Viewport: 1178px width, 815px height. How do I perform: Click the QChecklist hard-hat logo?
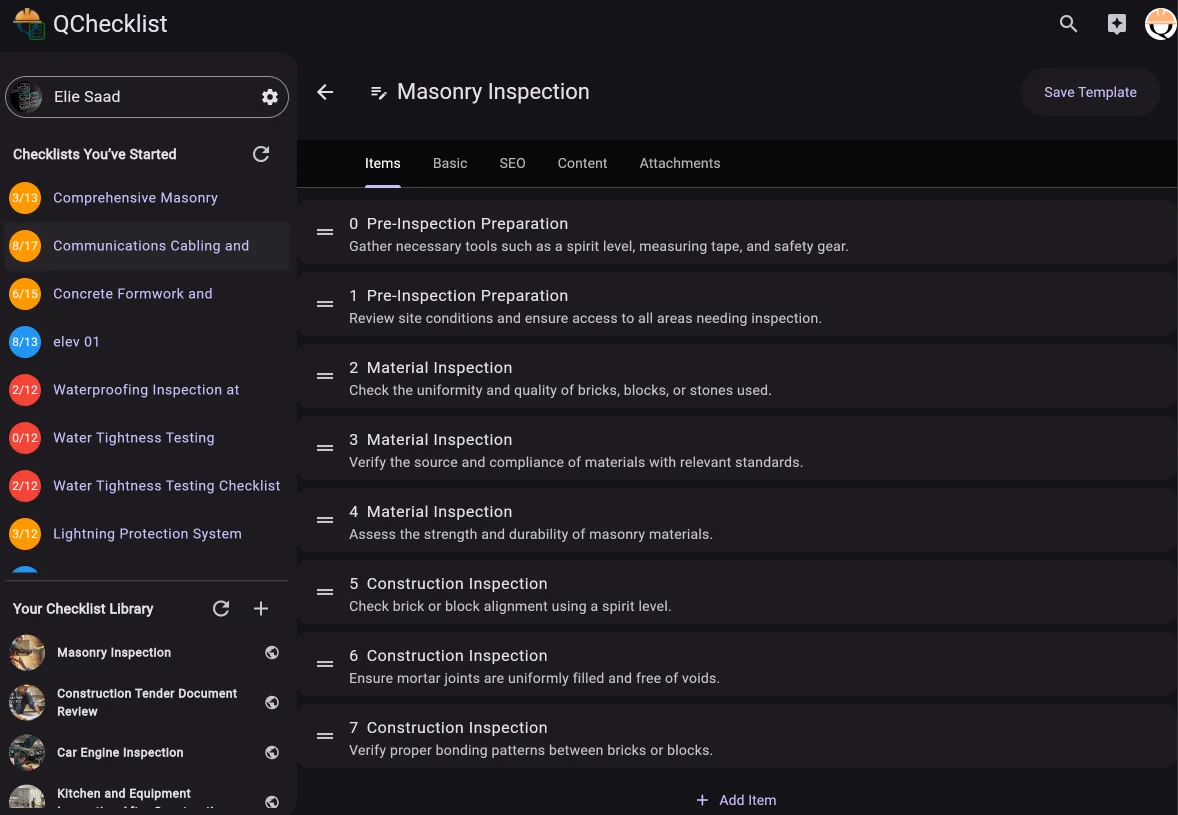point(29,22)
